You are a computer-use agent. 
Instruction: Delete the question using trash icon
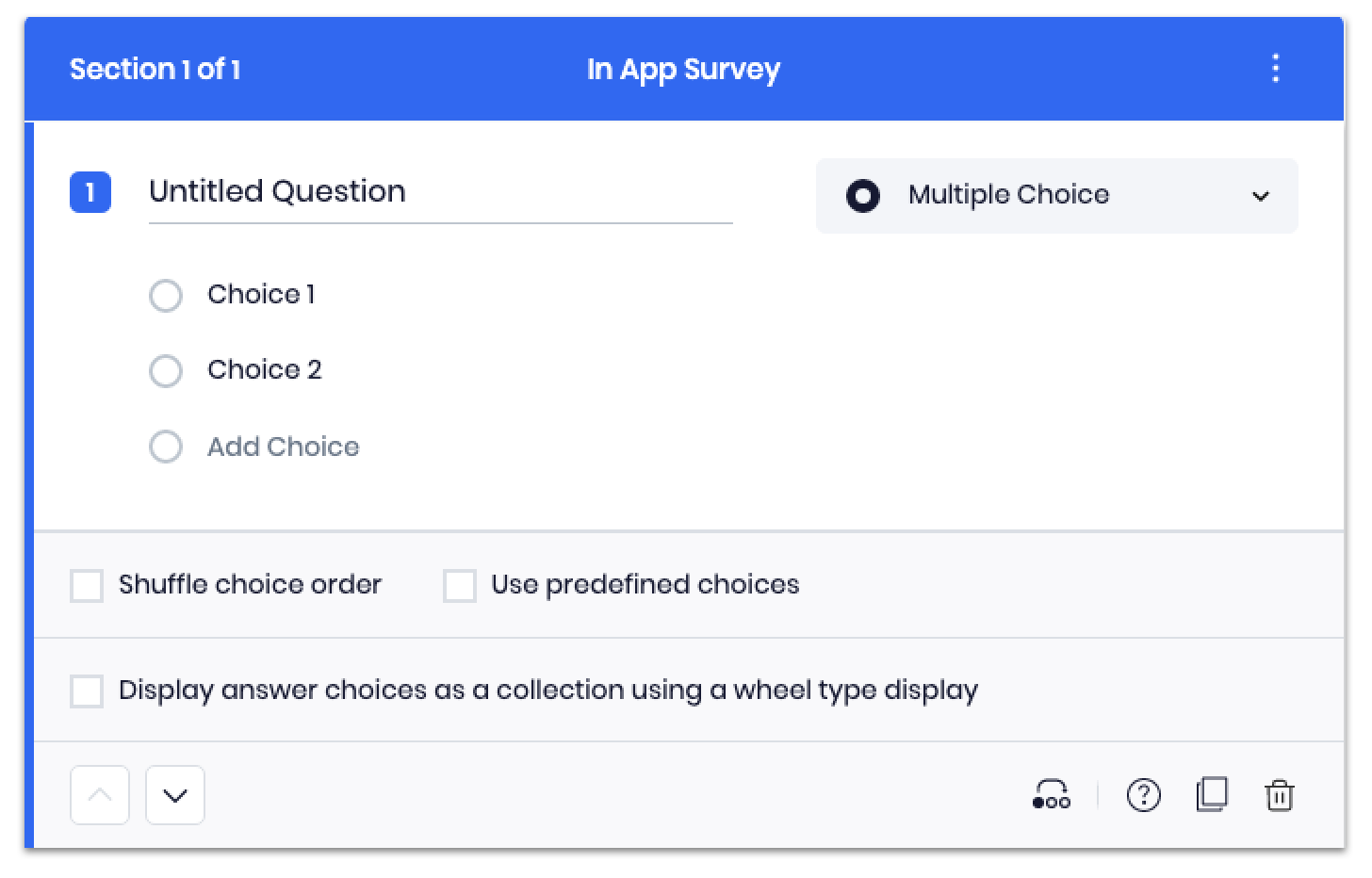pos(1279,795)
